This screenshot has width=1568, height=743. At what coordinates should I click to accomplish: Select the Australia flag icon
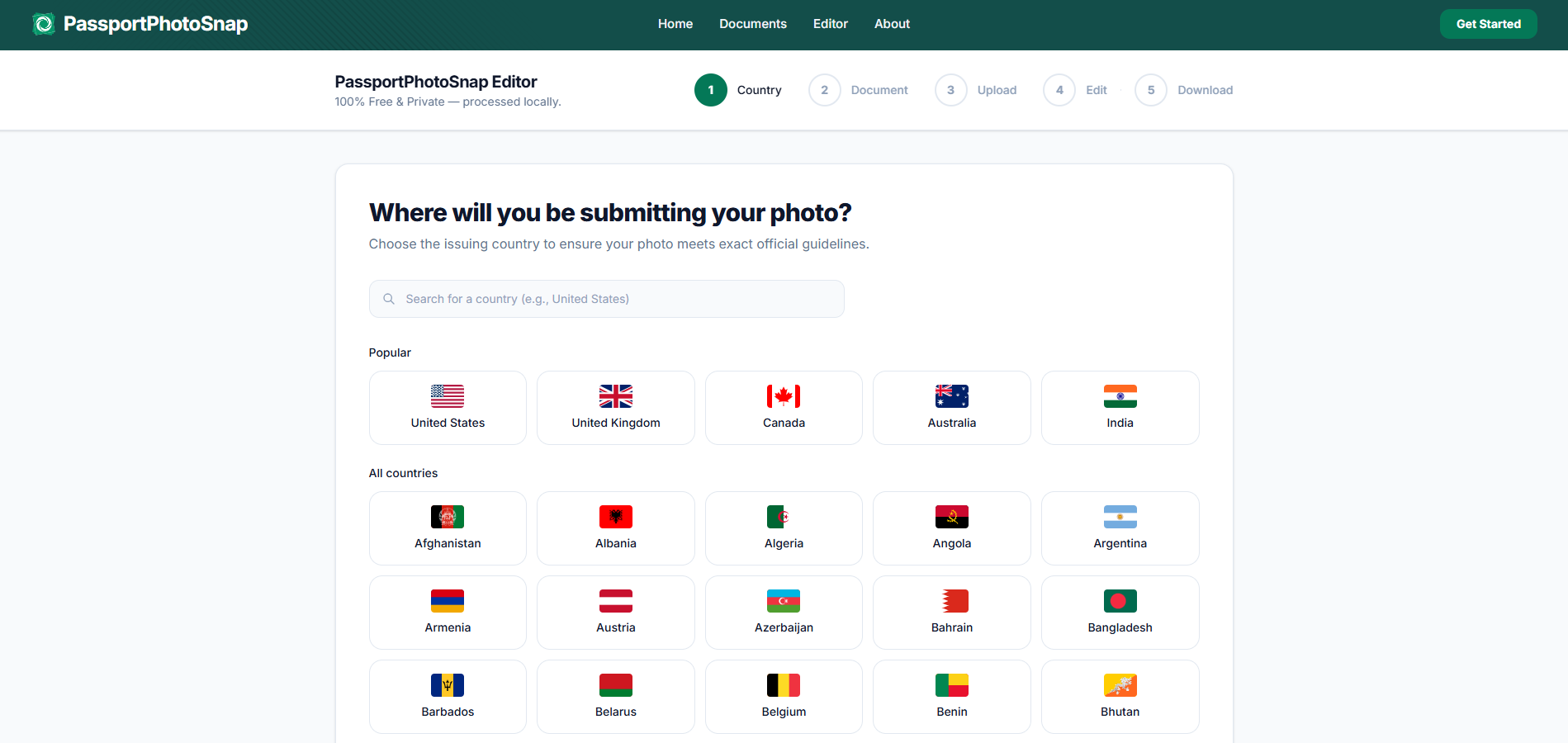click(x=952, y=396)
